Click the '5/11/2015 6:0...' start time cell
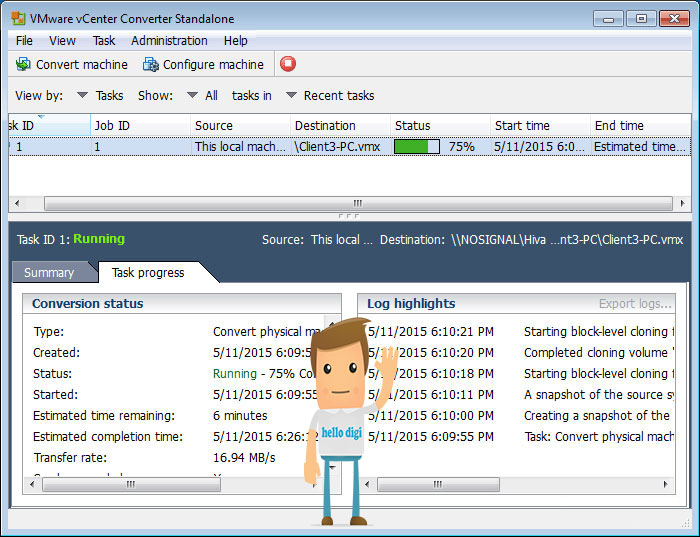Viewport: 700px width, 537px height. point(541,146)
